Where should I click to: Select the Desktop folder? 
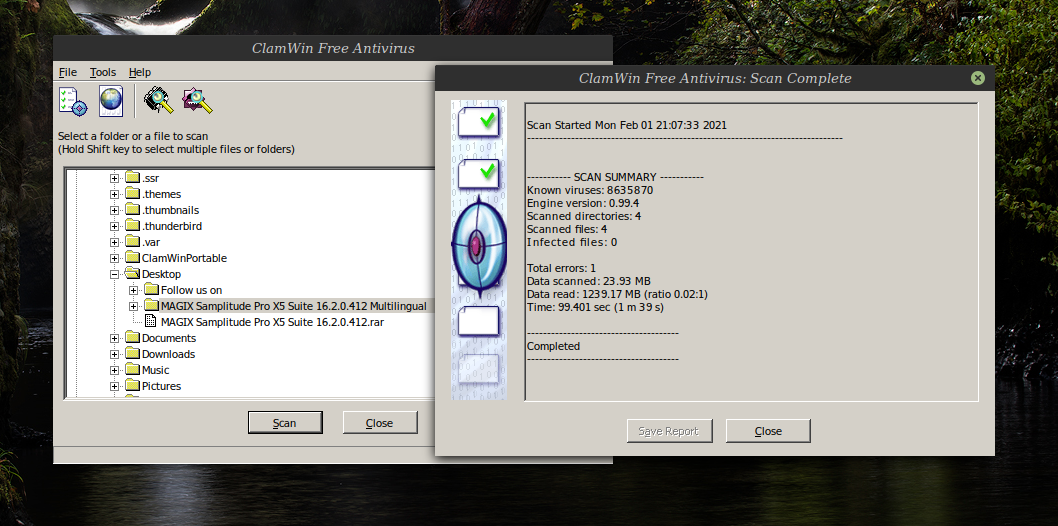tap(161, 274)
